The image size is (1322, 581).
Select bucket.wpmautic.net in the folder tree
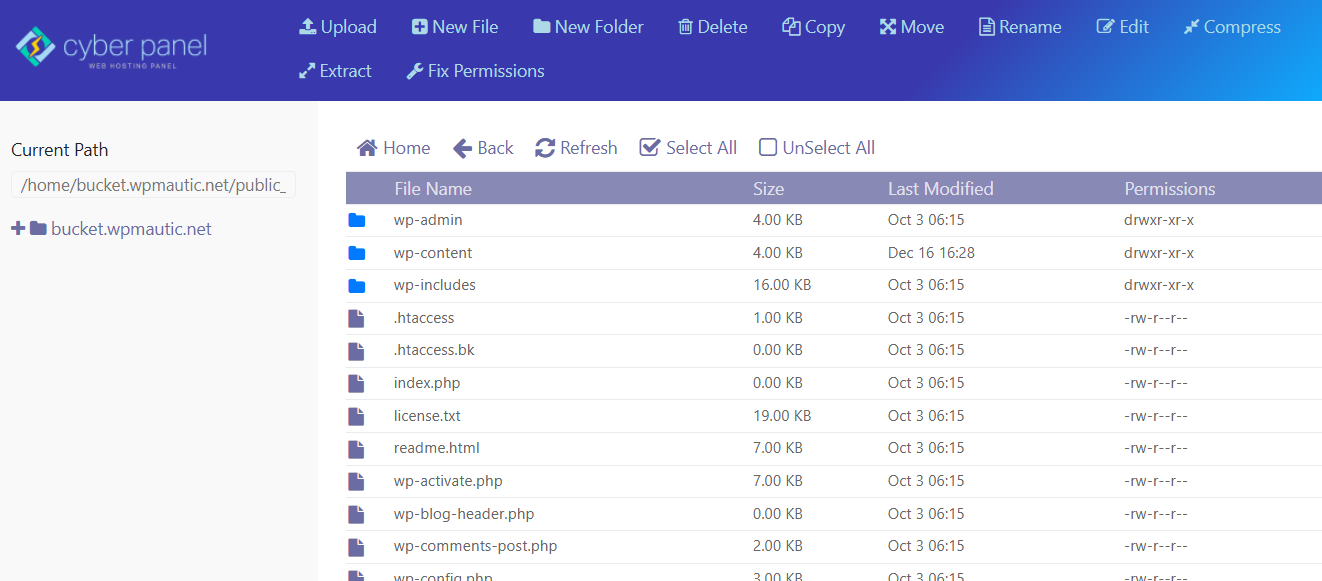click(x=131, y=229)
